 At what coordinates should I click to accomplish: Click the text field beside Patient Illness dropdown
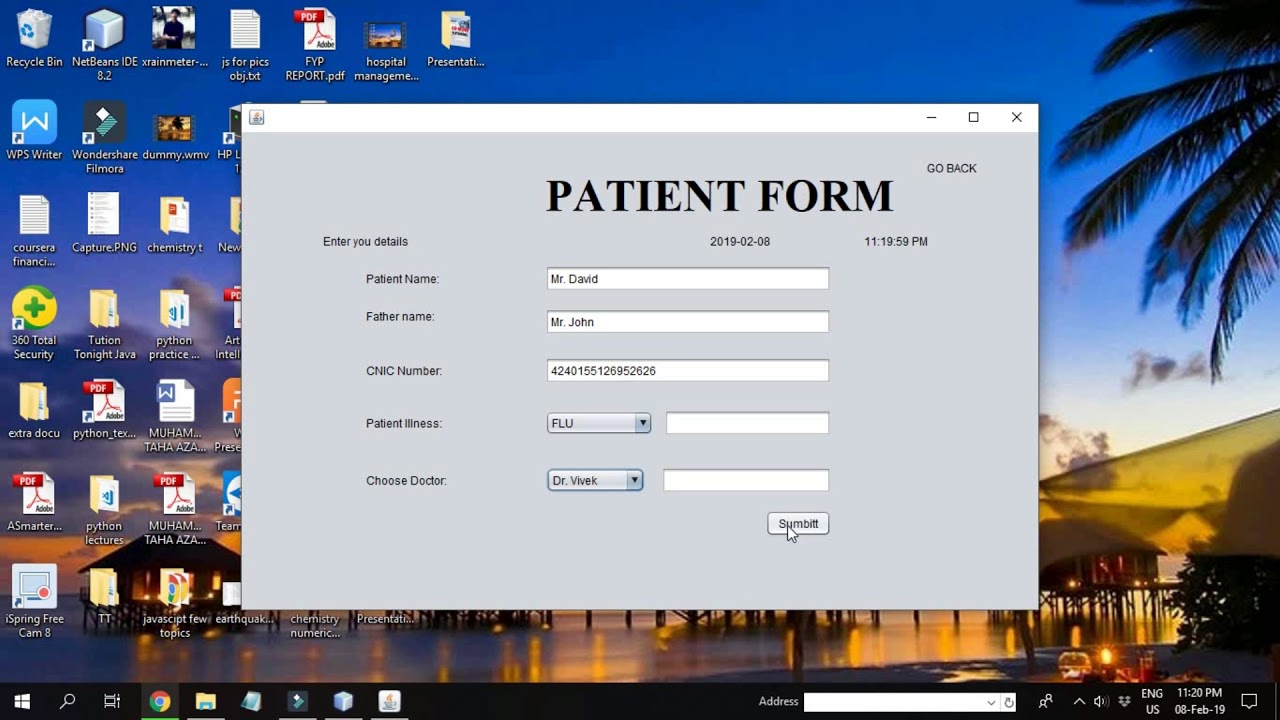(747, 423)
